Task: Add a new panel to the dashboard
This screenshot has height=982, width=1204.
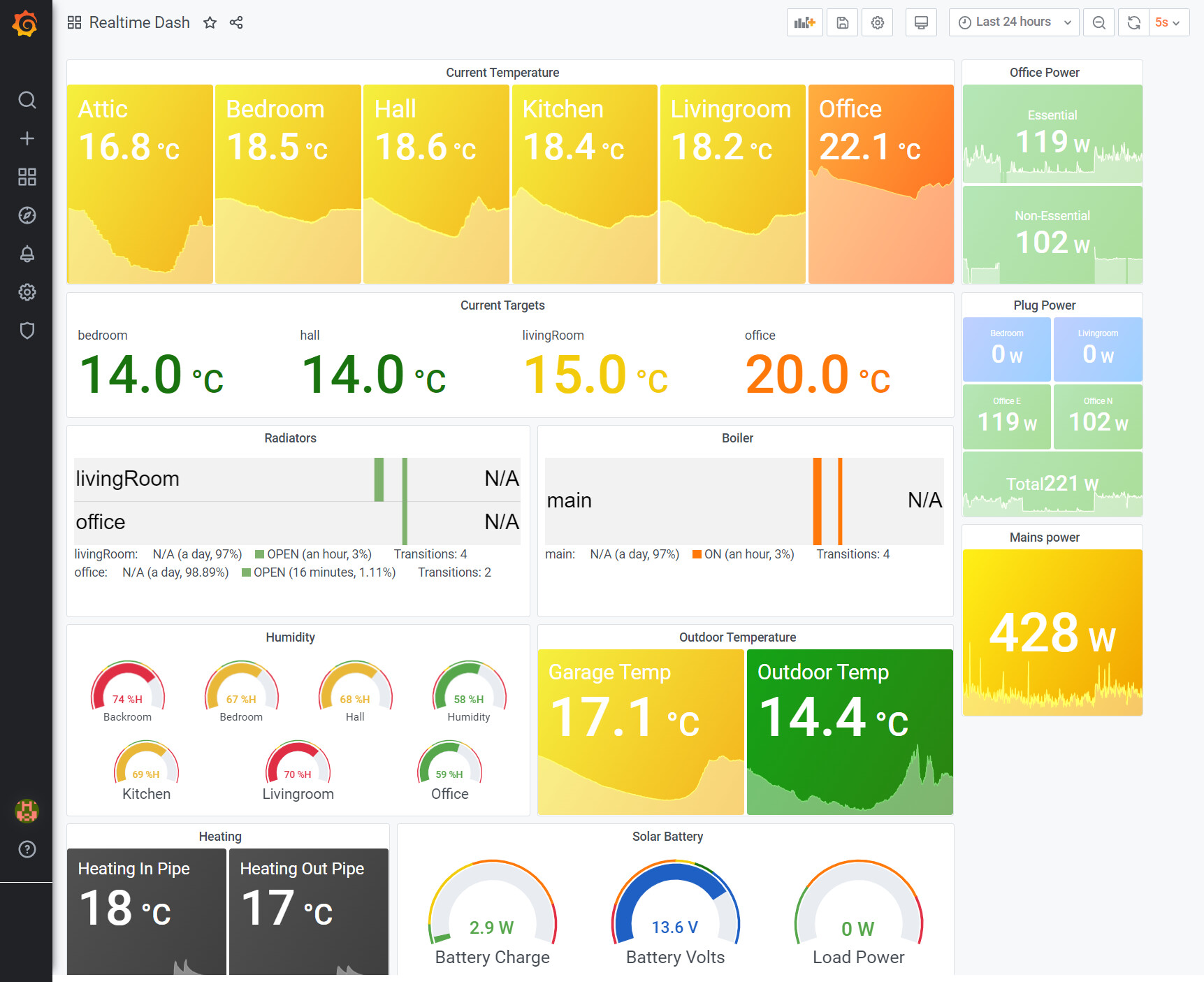Action: pyautogui.click(x=804, y=22)
